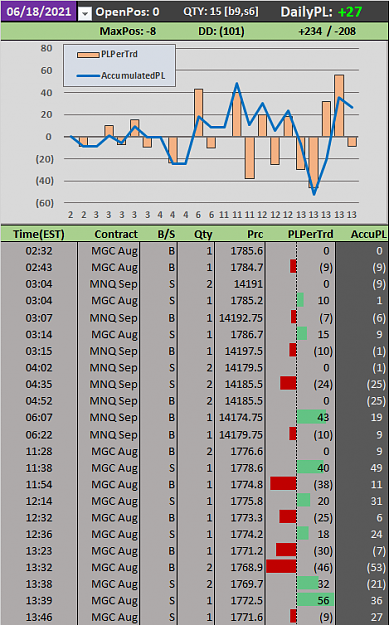Select the PLPerTrd (38) cell at 11:54
The height and width of the screenshot is (625, 389).
click(301, 485)
